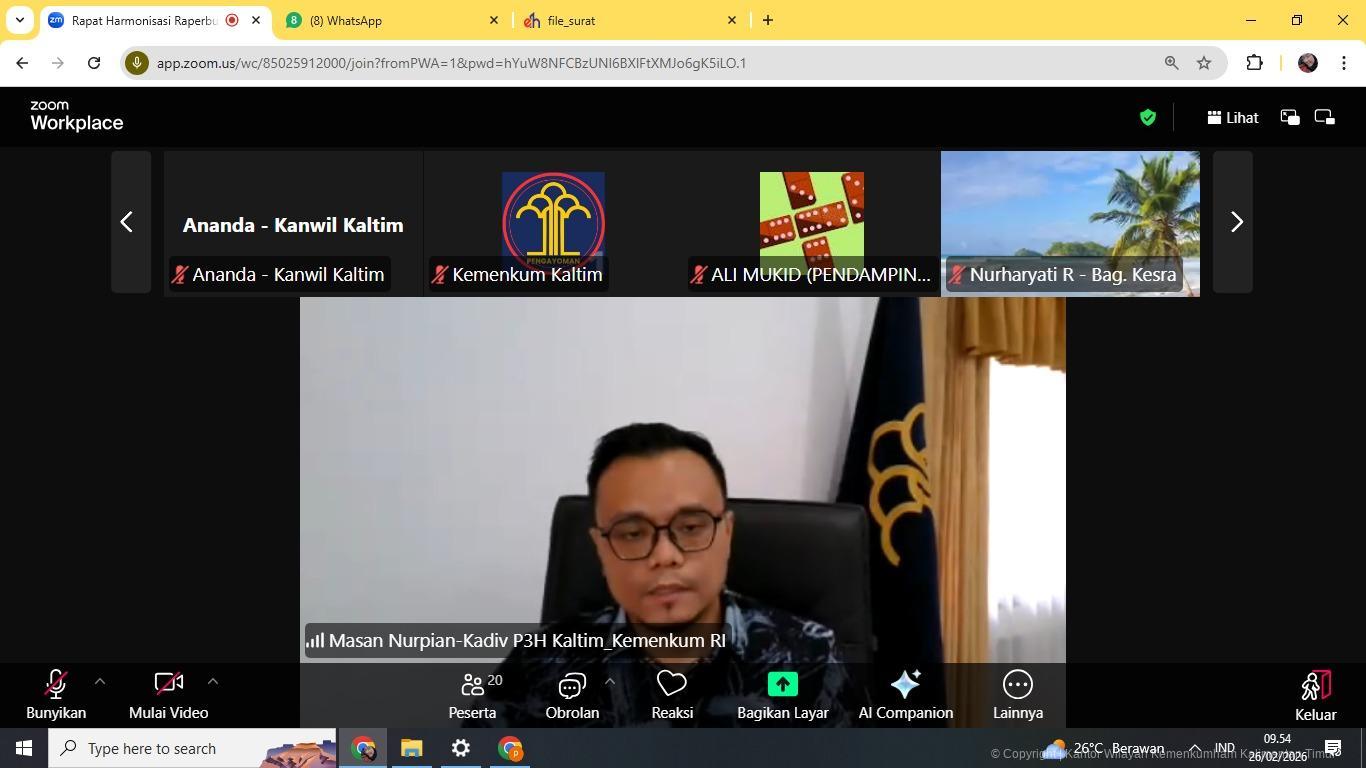This screenshot has height=768, width=1366.
Task: Open video settings chevron next to Mulai Video
Action: pos(213,681)
